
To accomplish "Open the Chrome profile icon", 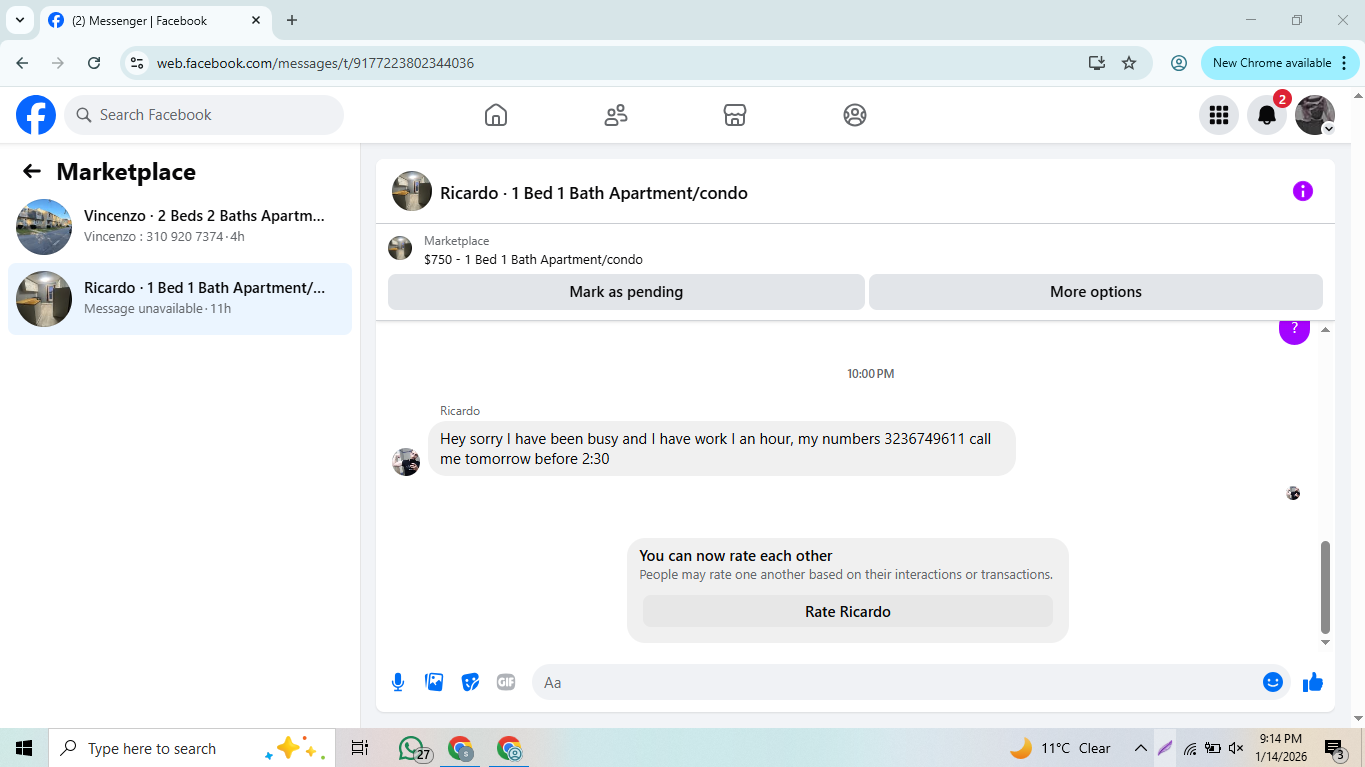I will tap(1179, 63).
